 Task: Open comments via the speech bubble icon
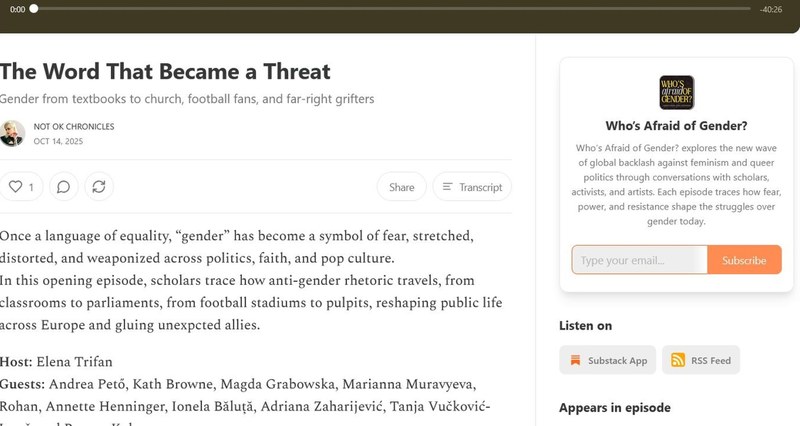[63, 187]
